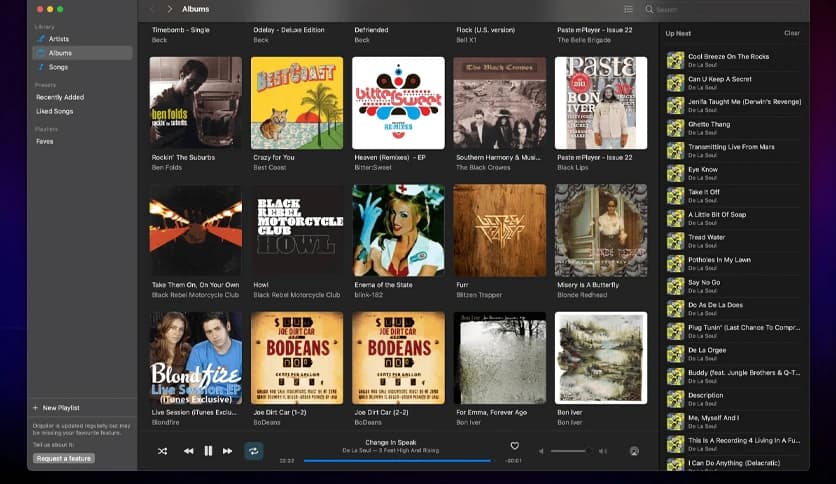
Task: Pause the current song
Action: (x=208, y=451)
